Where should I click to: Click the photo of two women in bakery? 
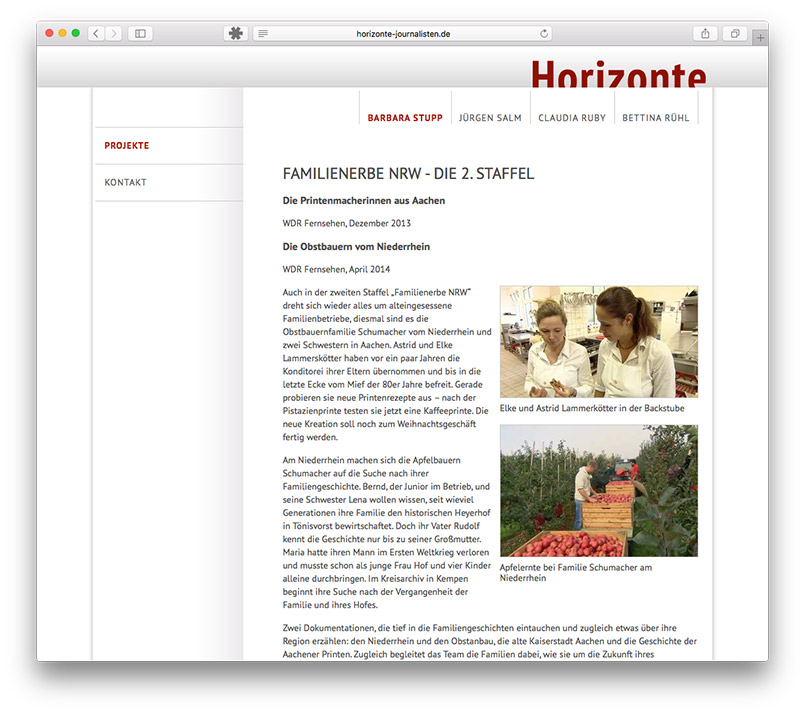click(599, 342)
